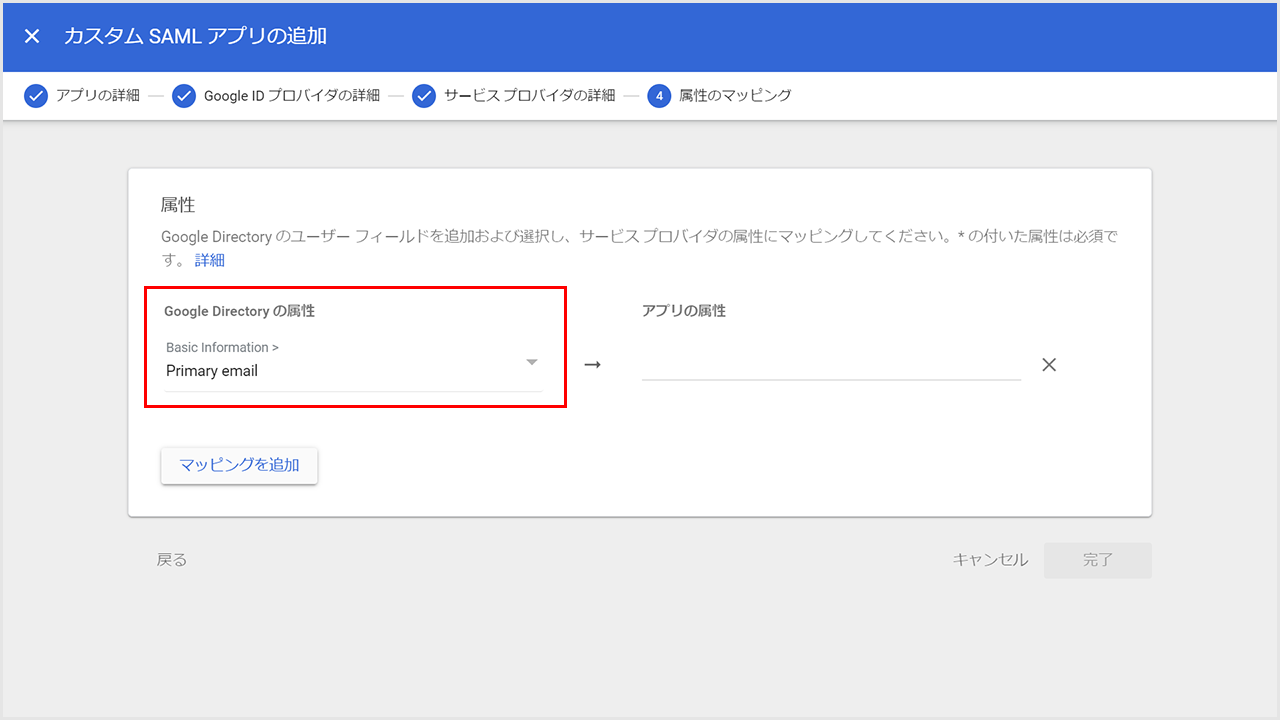Go back with the 戻る button
The width and height of the screenshot is (1280, 720).
coord(172,560)
